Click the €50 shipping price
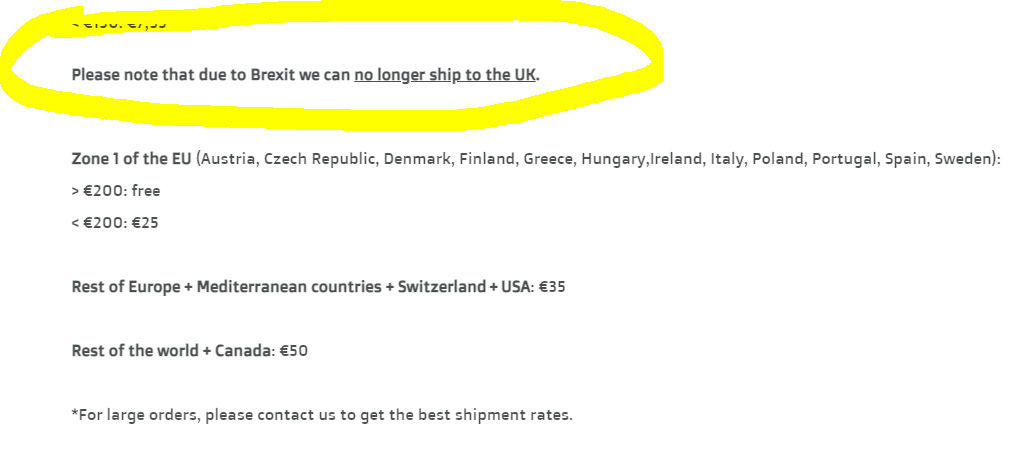 pyautogui.click(x=294, y=350)
